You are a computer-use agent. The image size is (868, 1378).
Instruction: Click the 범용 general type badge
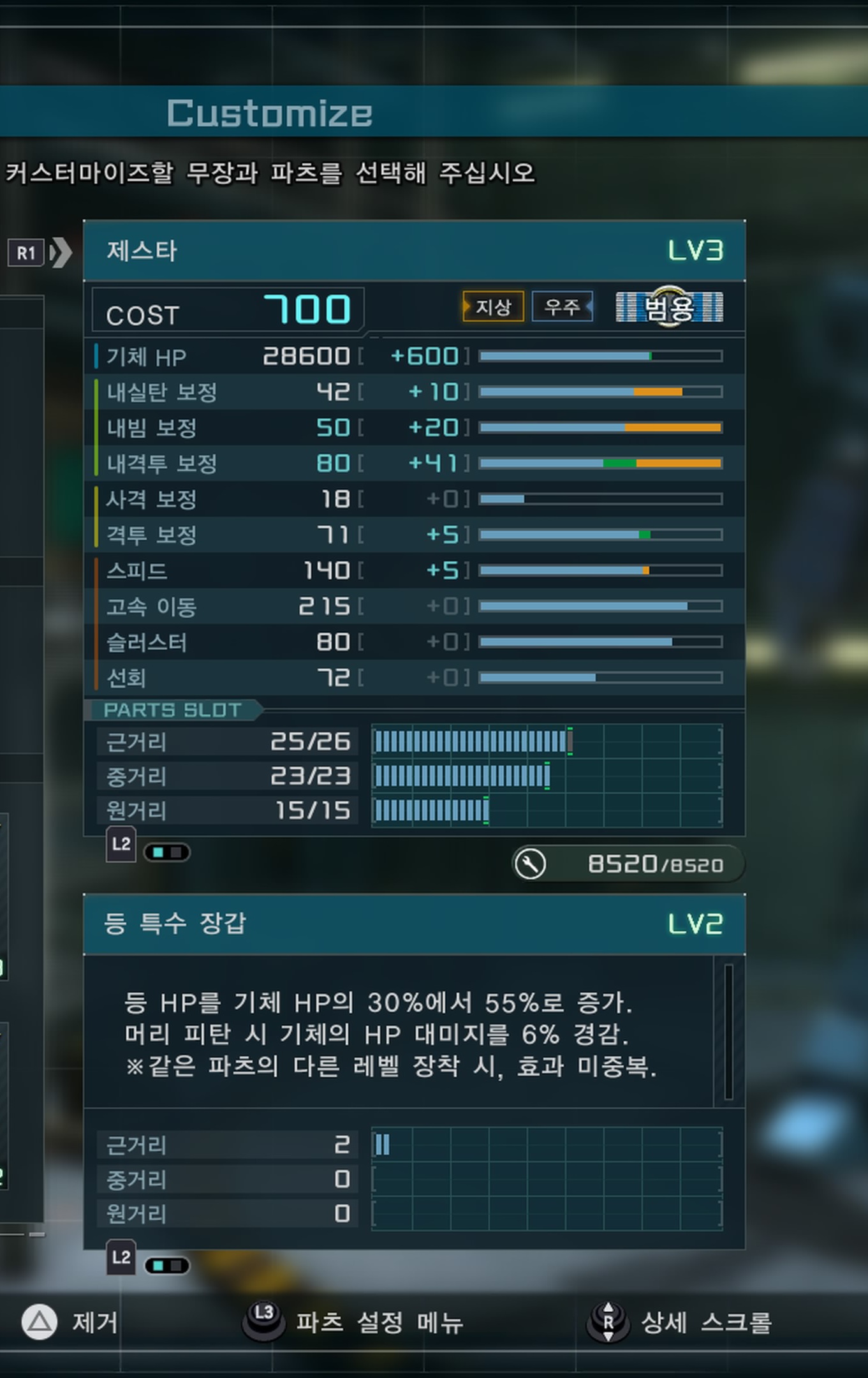pos(669,307)
